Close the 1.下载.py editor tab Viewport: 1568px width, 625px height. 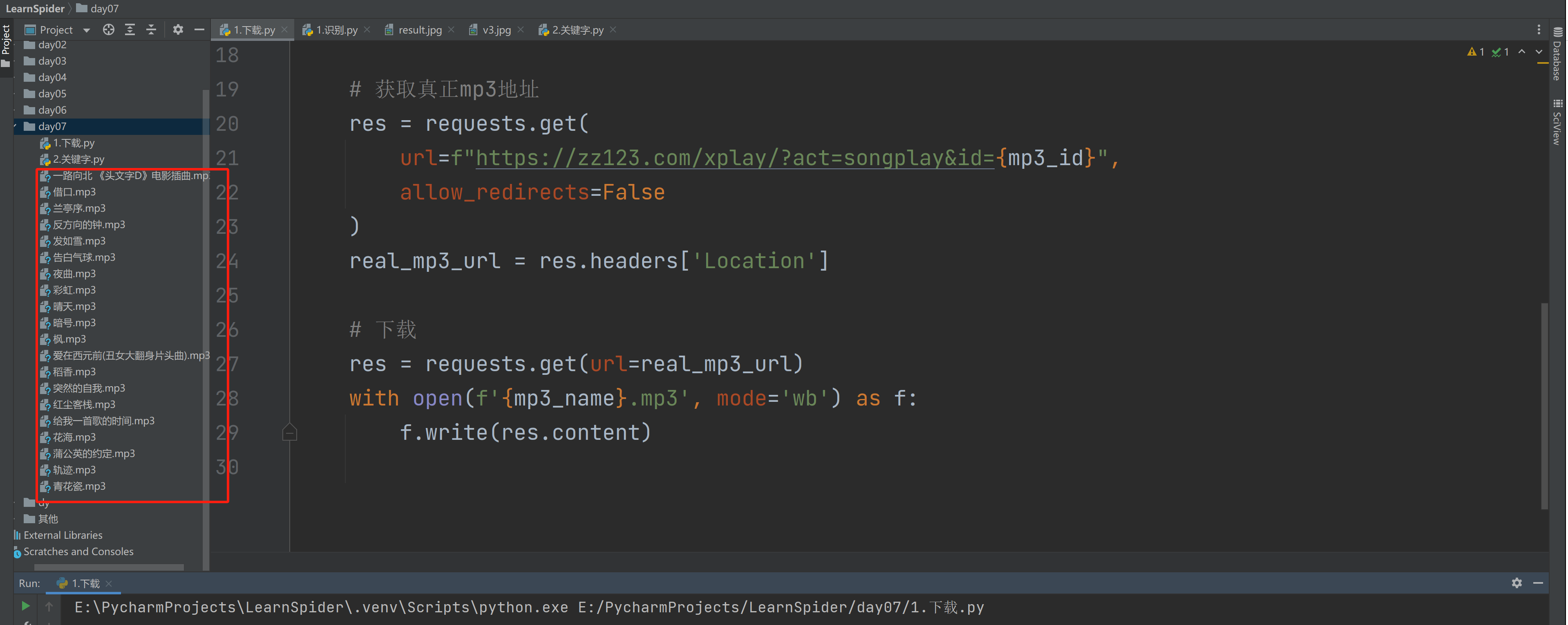pyautogui.click(x=284, y=29)
